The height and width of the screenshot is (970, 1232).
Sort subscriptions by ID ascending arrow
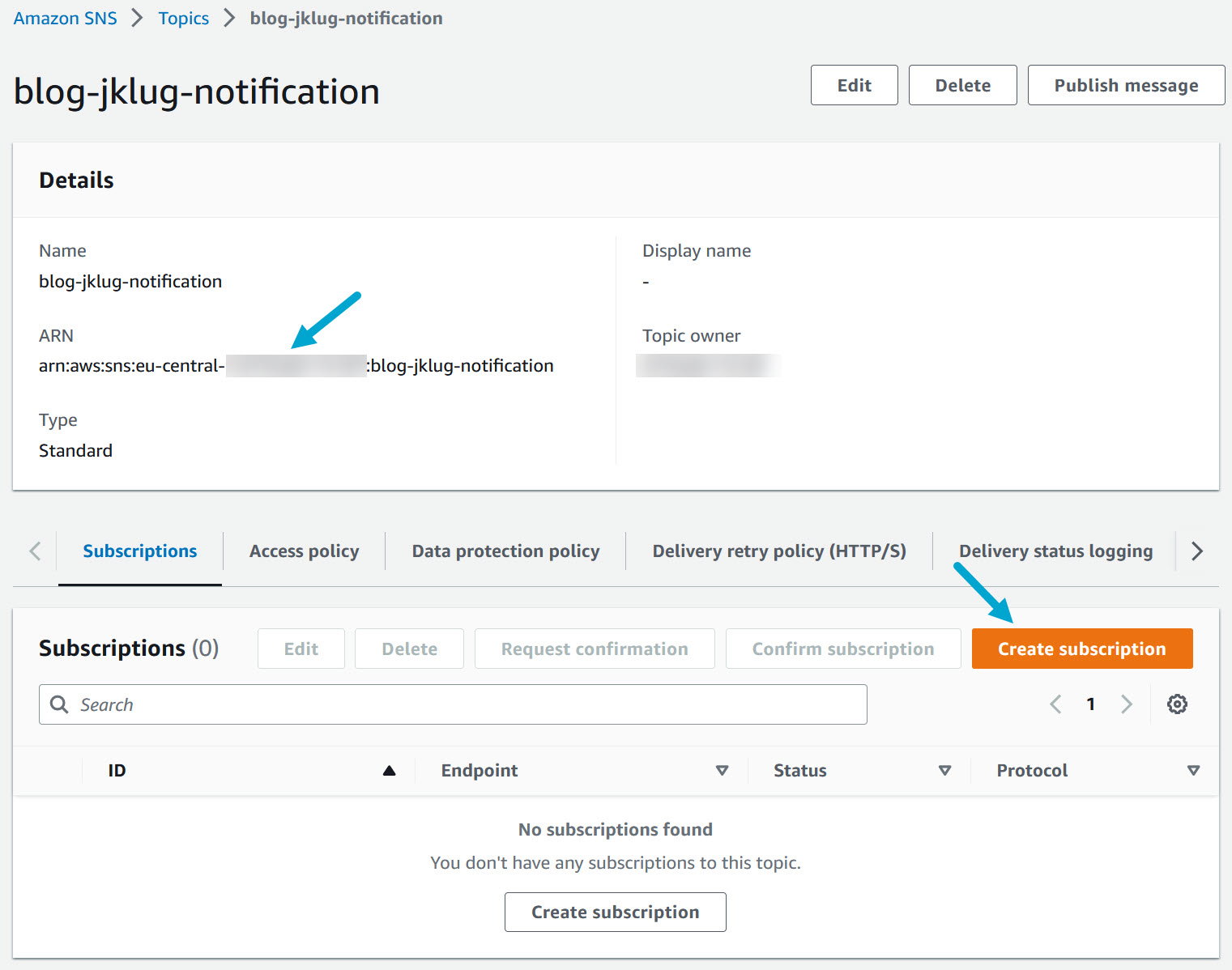tap(389, 771)
